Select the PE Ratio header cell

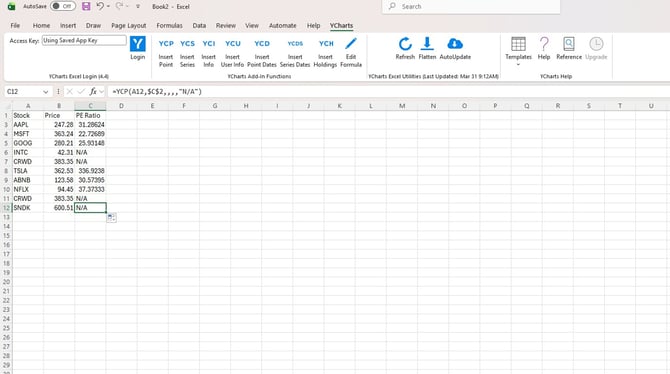(x=90, y=115)
